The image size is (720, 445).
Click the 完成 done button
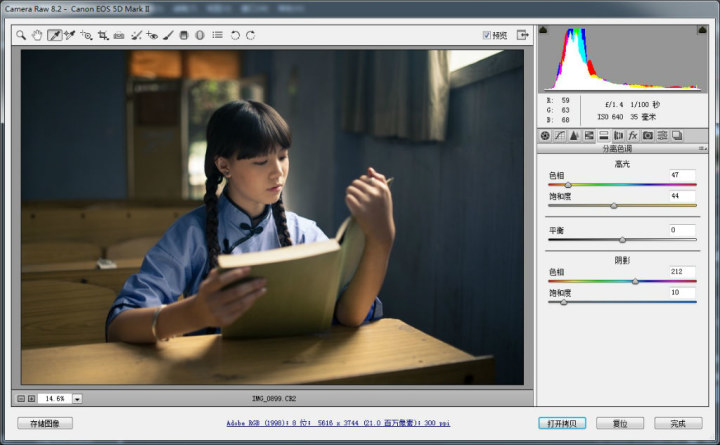678,423
